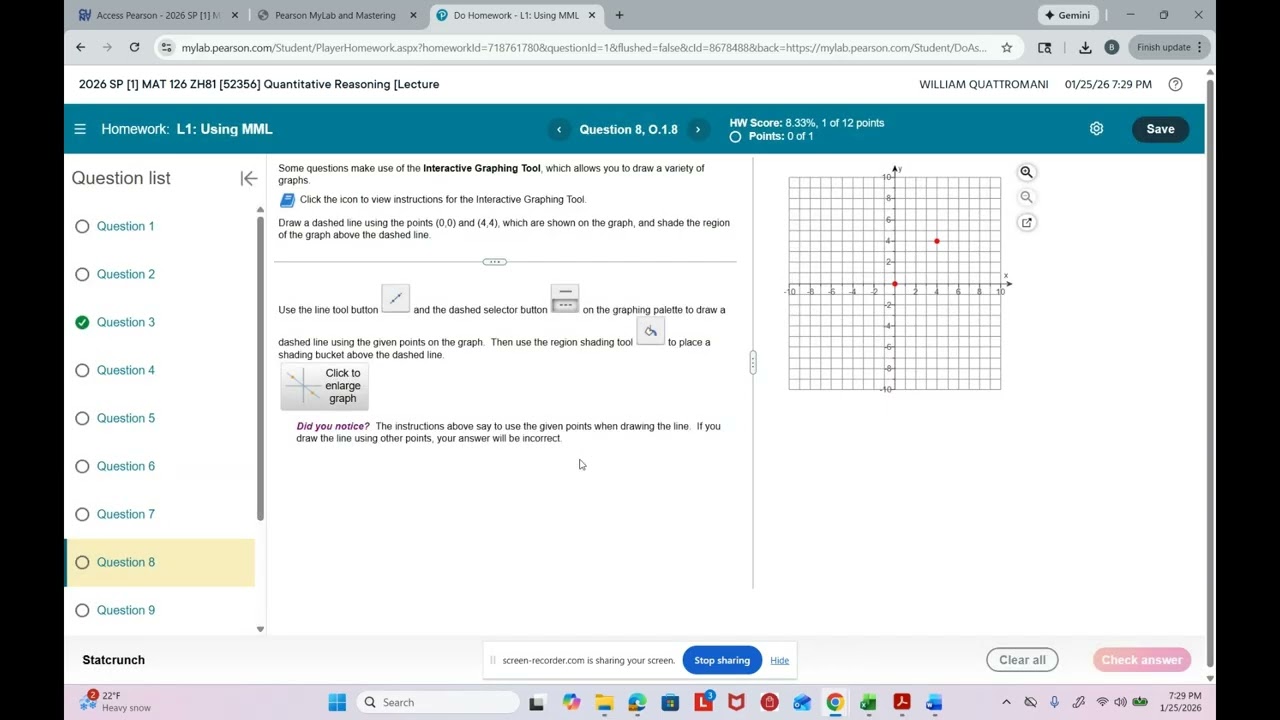Open Chrome from the taskbar
This screenshot has height=720, width=1280.
(x=835, y=702)
